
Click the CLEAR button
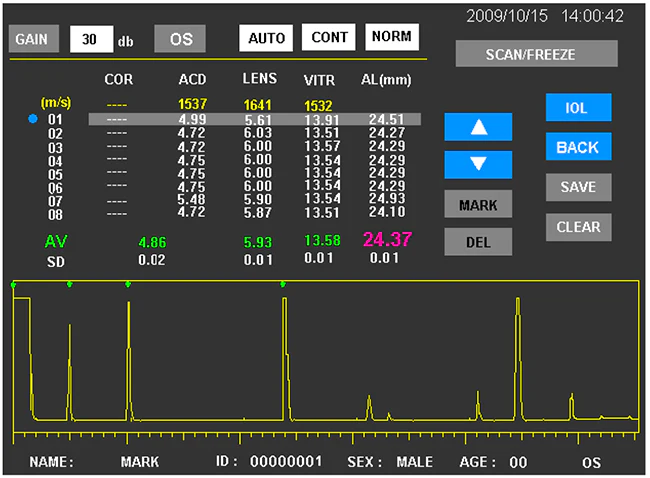578,227
